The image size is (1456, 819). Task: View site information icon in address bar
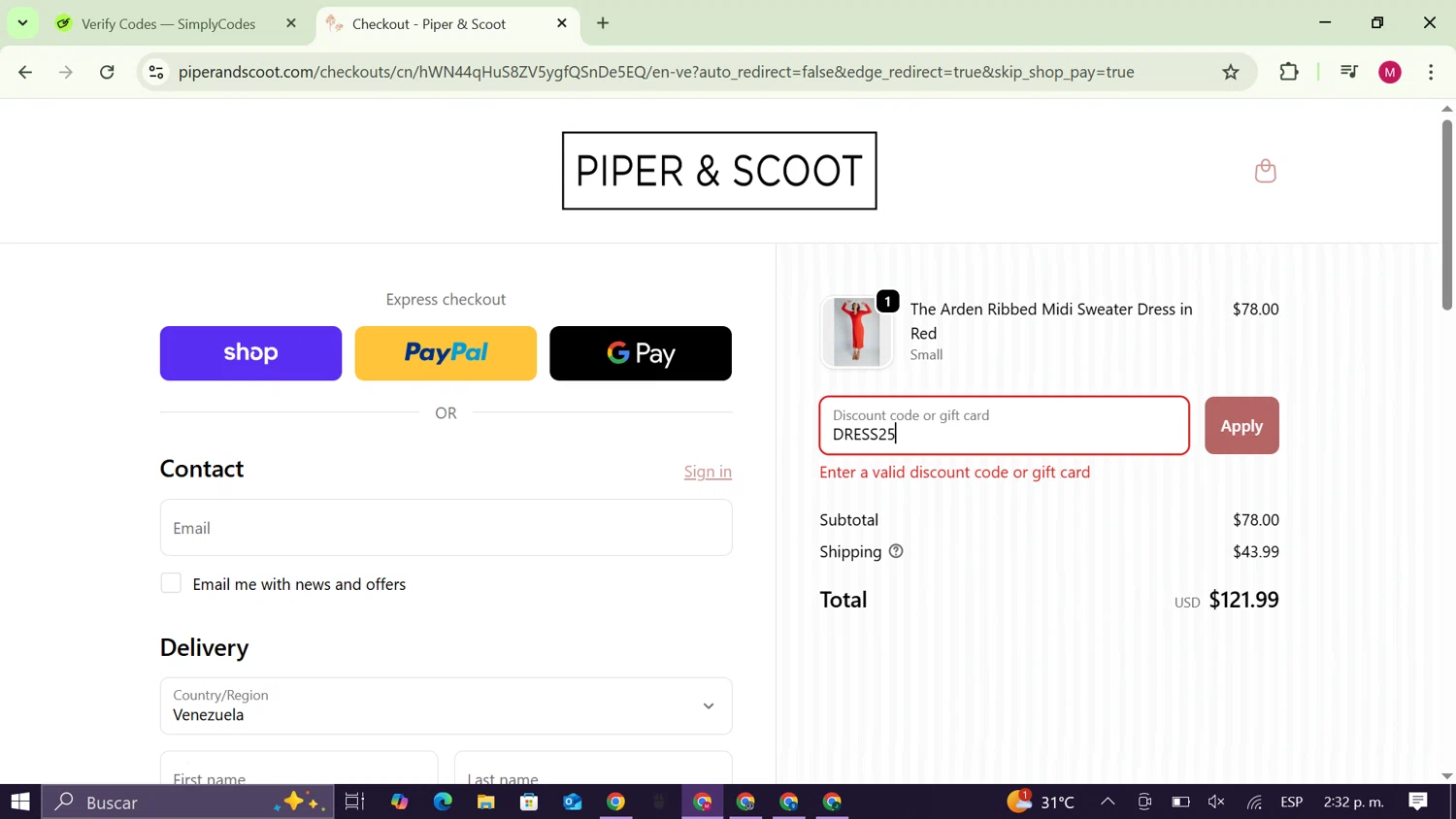point(156,72)
